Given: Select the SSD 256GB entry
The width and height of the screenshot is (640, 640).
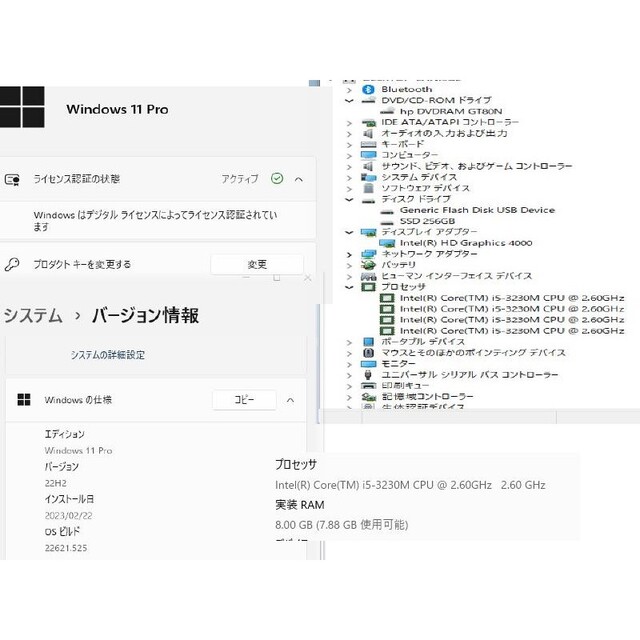Looking at the screenshot, I should [427, 221].
